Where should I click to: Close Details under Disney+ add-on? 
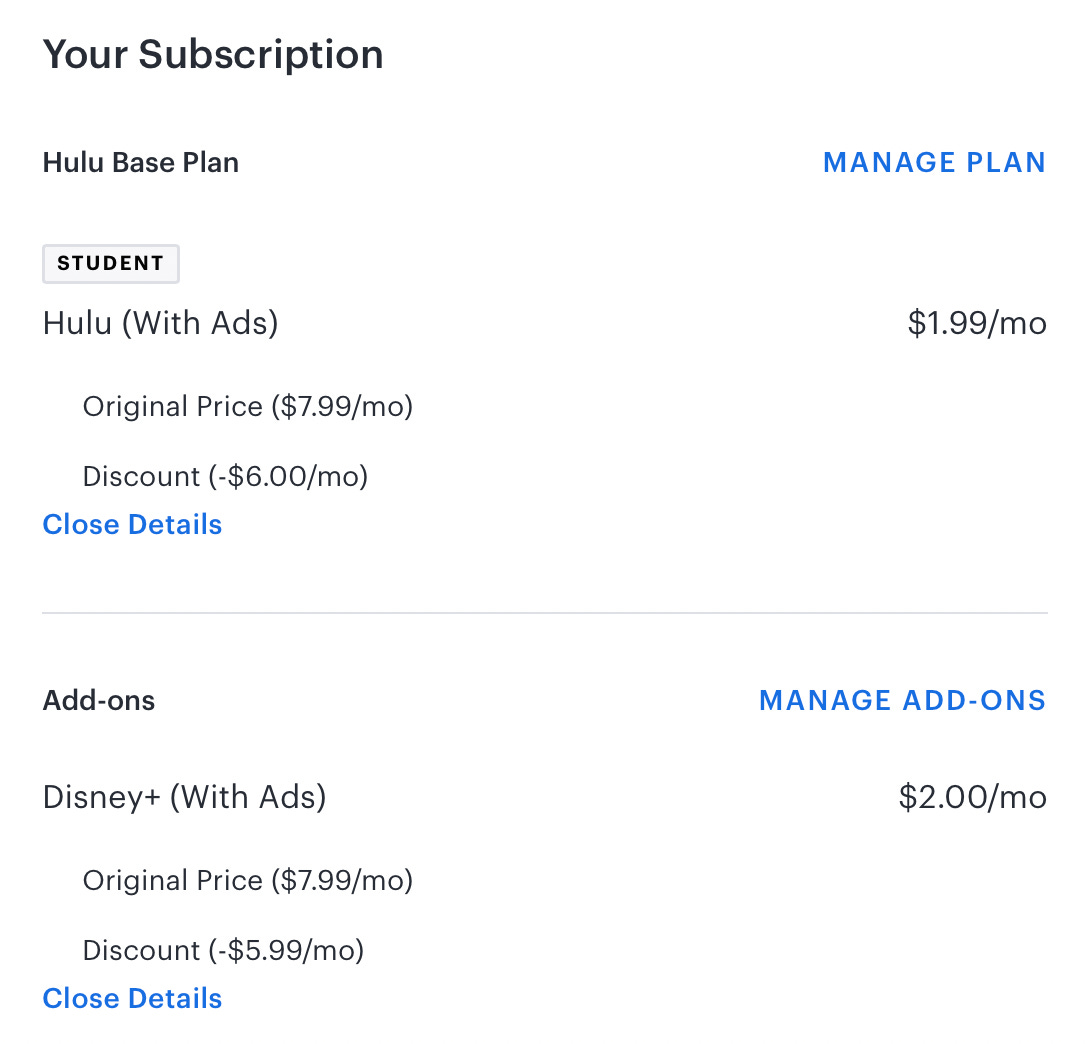point(131,998)
